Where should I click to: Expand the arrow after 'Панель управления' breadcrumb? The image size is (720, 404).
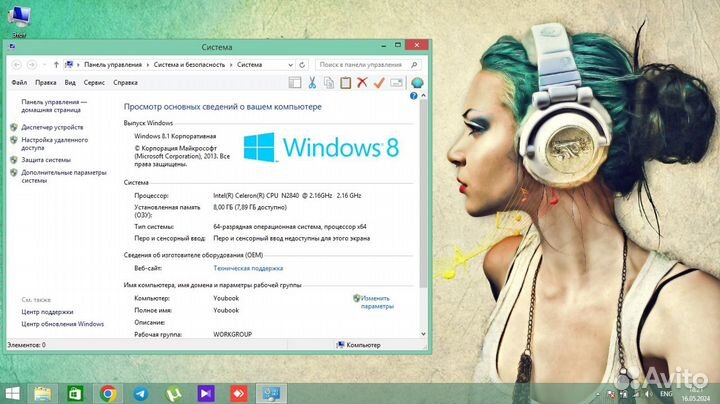[147, 64]
